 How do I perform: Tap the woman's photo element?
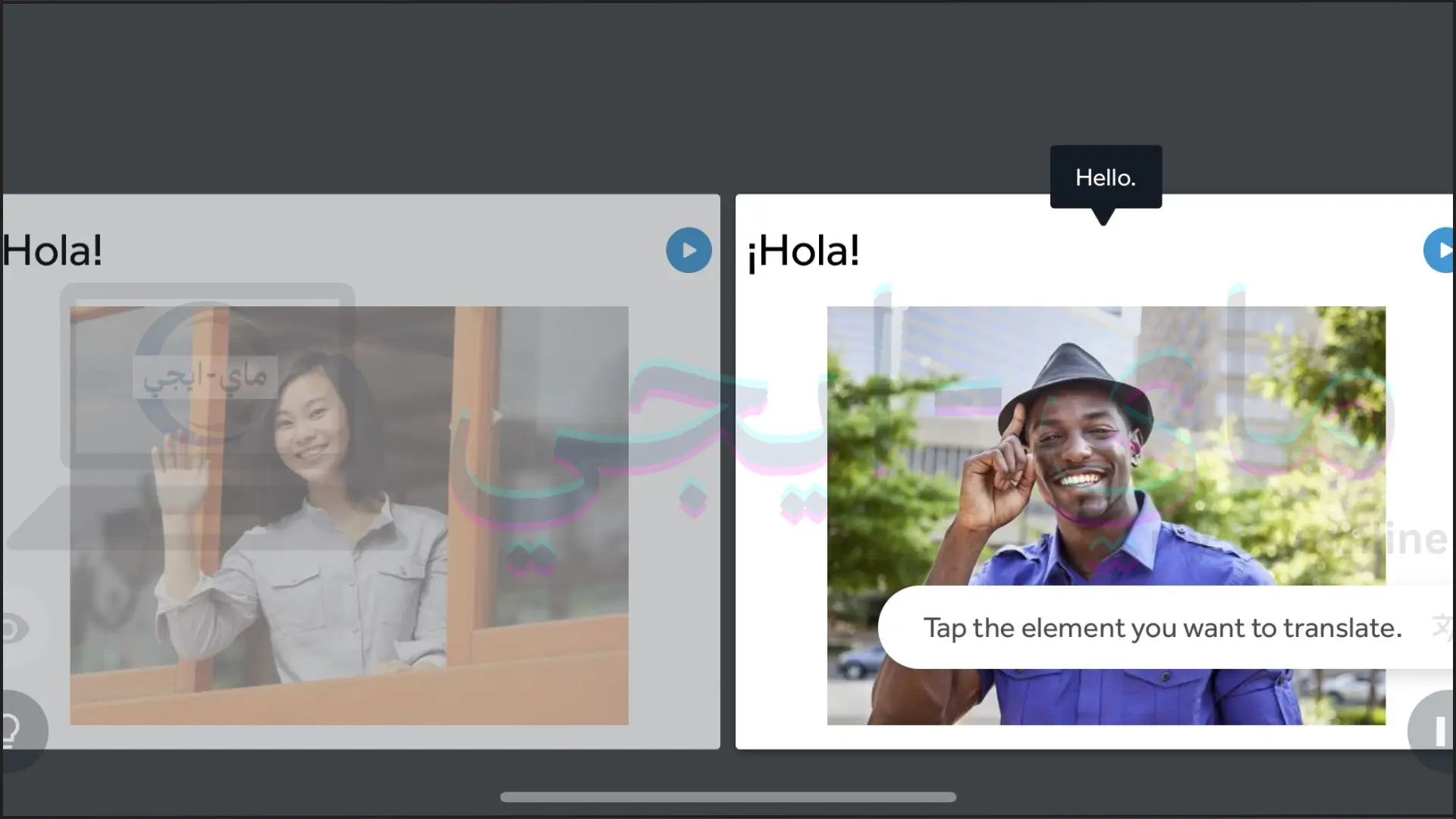[349, 514]
